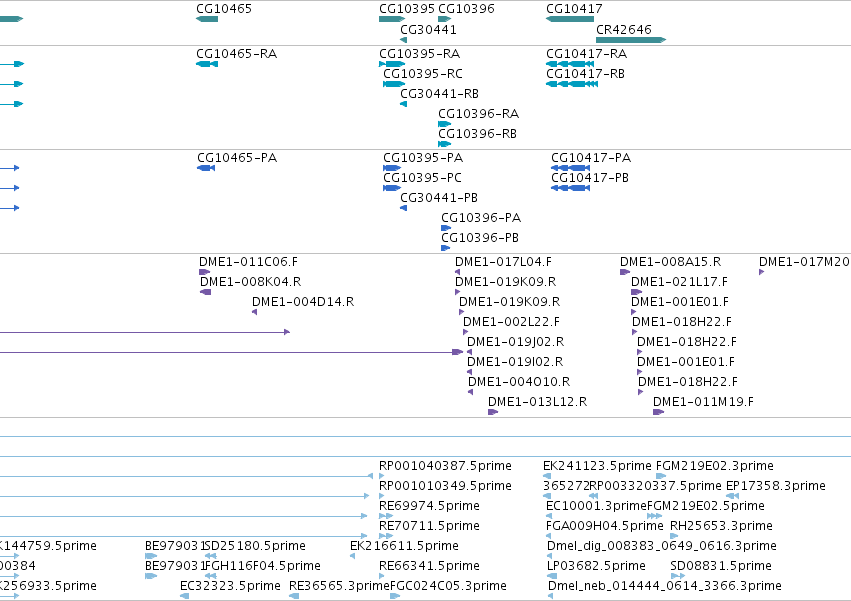This screenshot has height=601, width=851.
Task: Open the CG30441 gene label
Action: (428, 30)
